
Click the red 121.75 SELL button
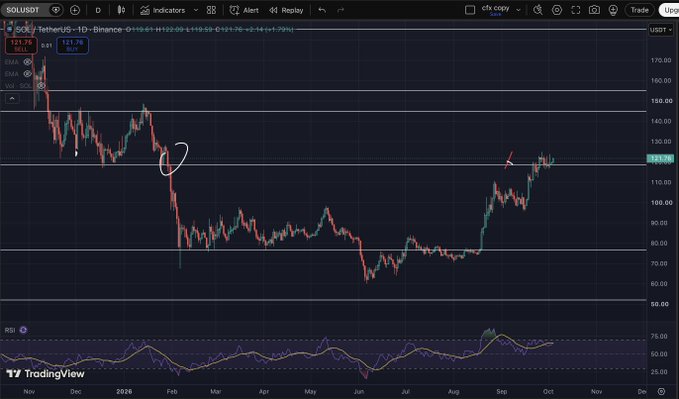pos(21,45)
